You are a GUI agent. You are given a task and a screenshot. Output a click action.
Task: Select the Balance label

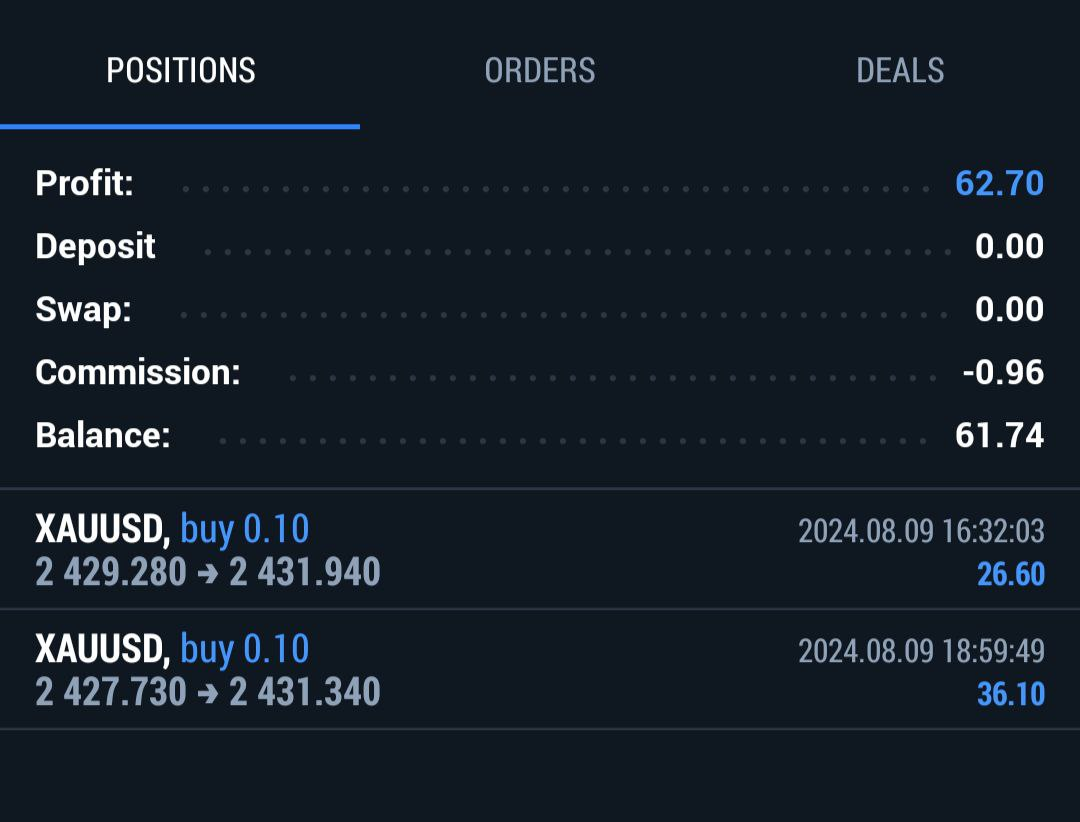103,436
